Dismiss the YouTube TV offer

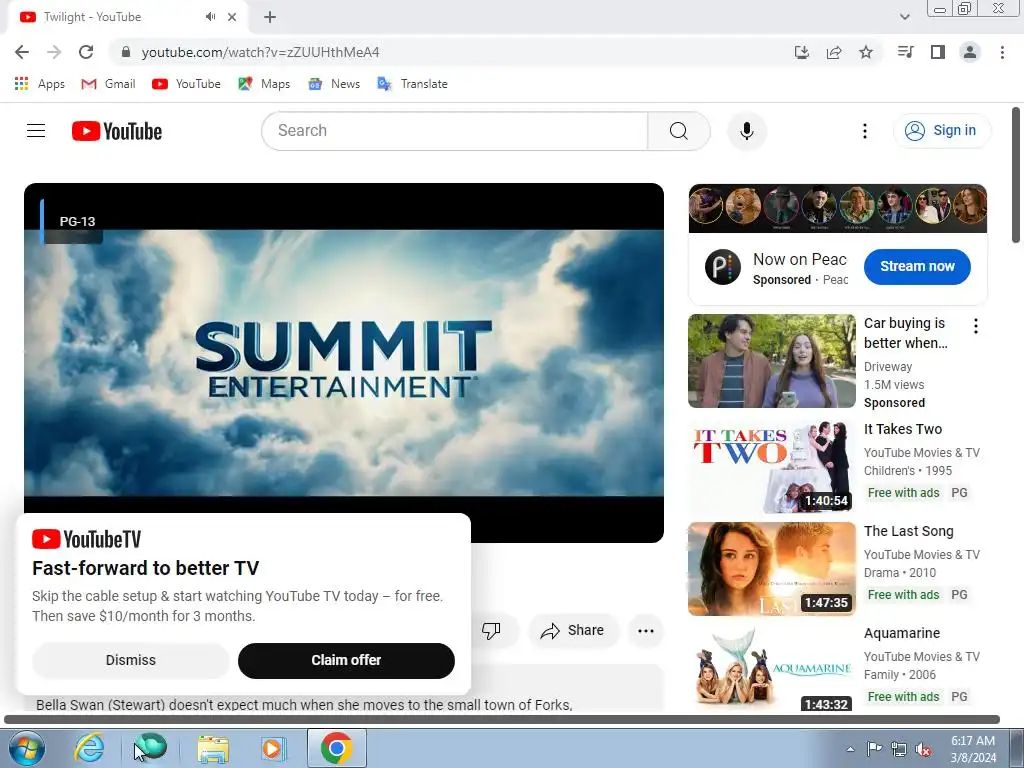[x=131, y=660]
